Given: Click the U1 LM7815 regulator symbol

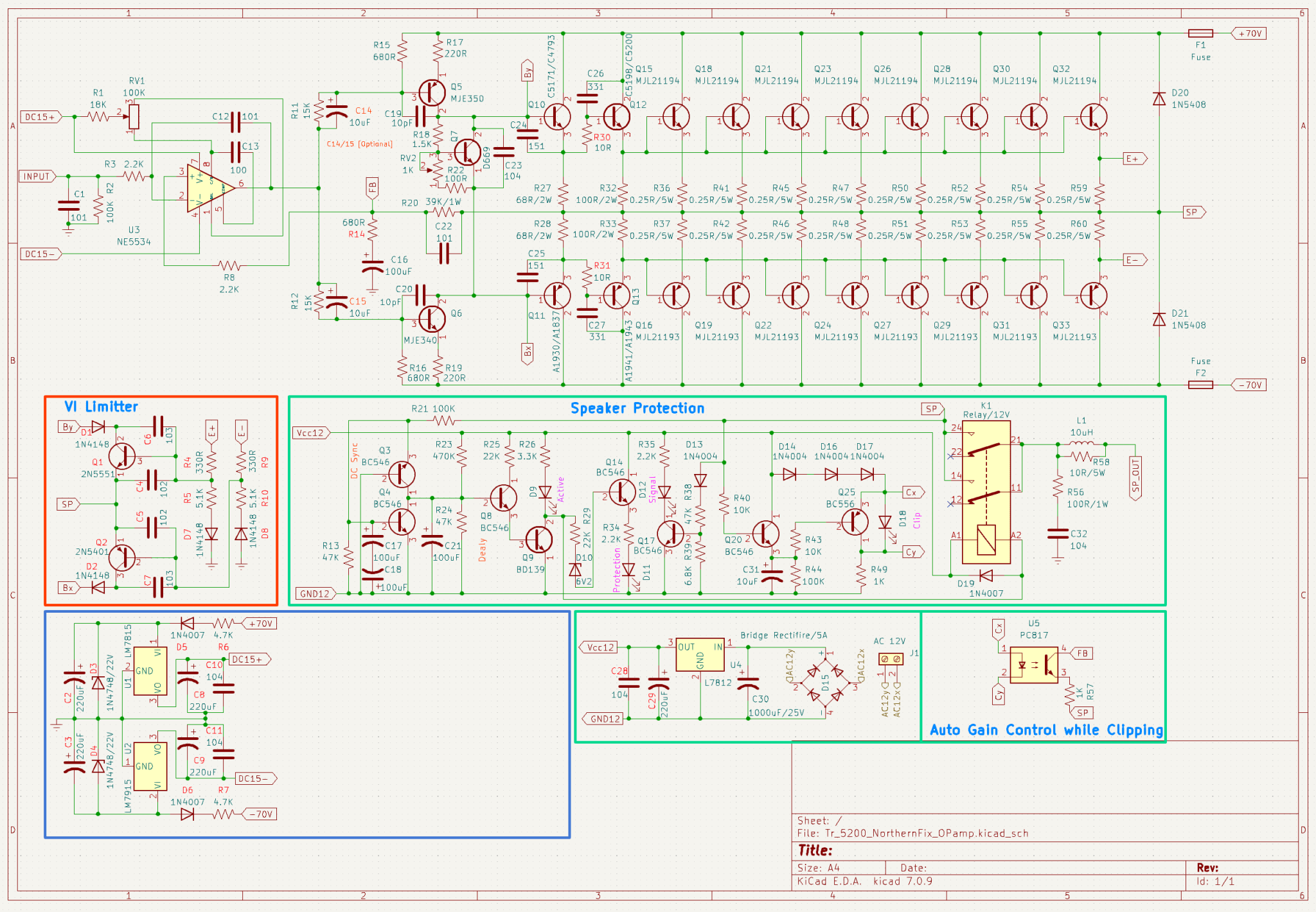Looking at the screenshot, I should click(150, 671).
